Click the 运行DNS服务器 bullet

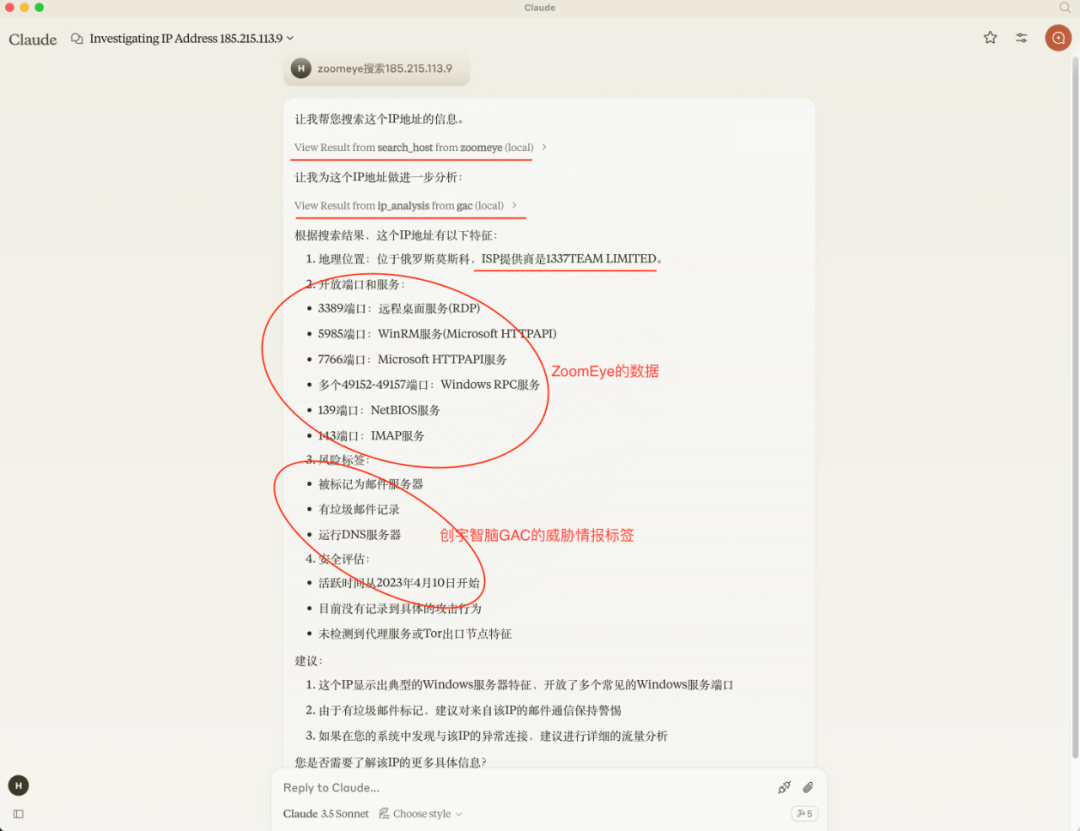[359, 535]
